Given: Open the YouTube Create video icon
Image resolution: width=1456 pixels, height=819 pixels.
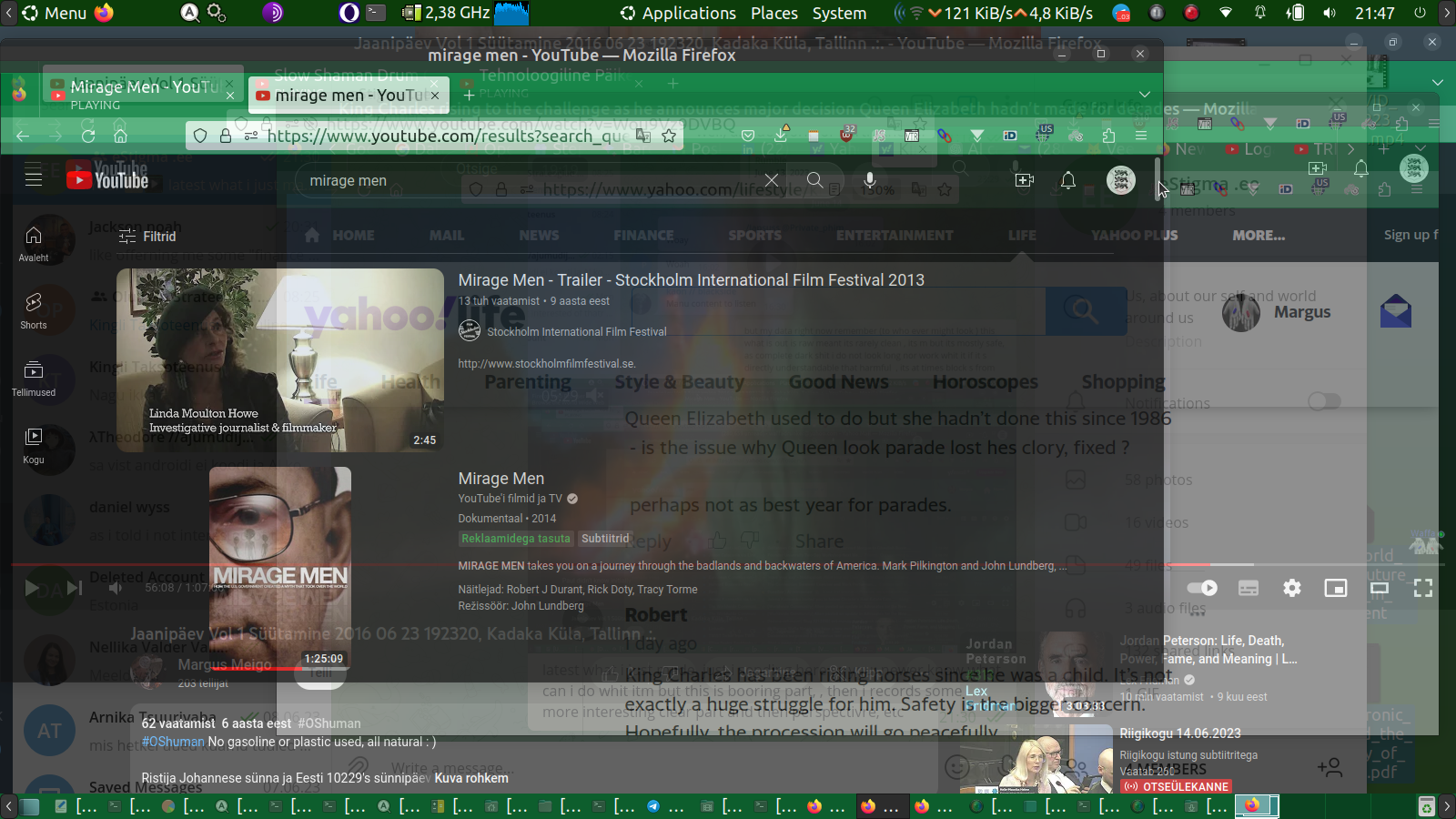Looking at the screenshot, I should [x=1025, y=180].
